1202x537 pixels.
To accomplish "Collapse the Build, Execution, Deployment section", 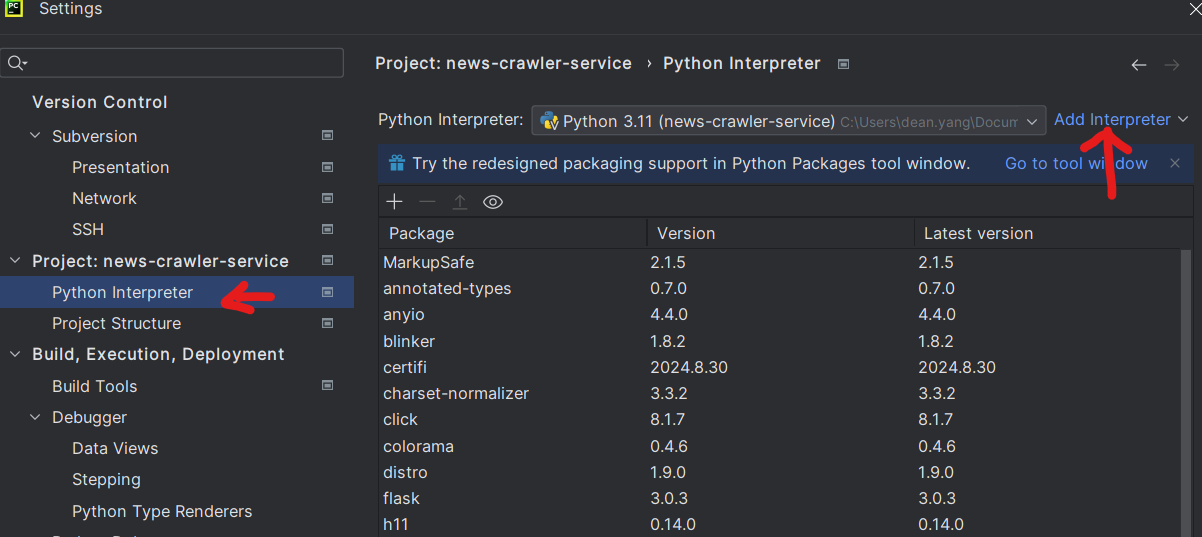I will (15, 354).
